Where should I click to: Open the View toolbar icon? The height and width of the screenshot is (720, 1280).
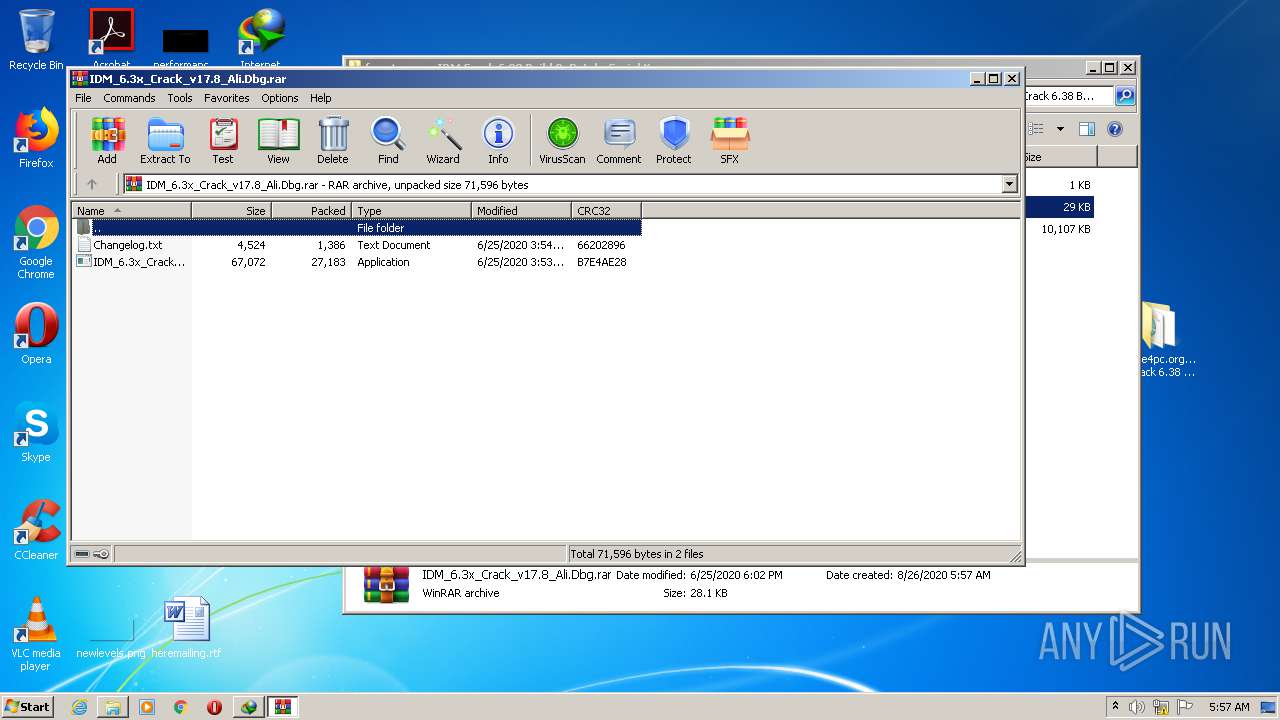[278, 140]
